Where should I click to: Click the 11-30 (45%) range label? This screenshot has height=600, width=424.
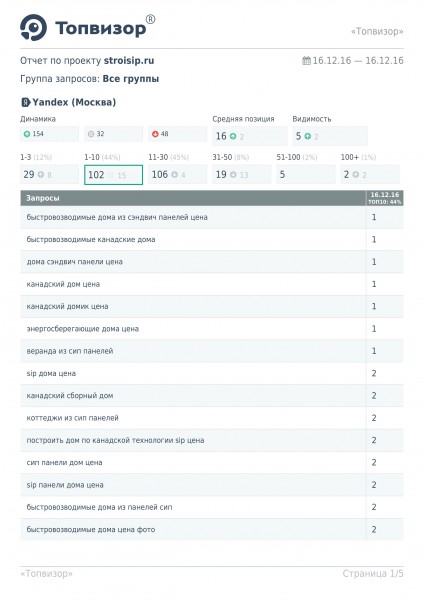168,157
